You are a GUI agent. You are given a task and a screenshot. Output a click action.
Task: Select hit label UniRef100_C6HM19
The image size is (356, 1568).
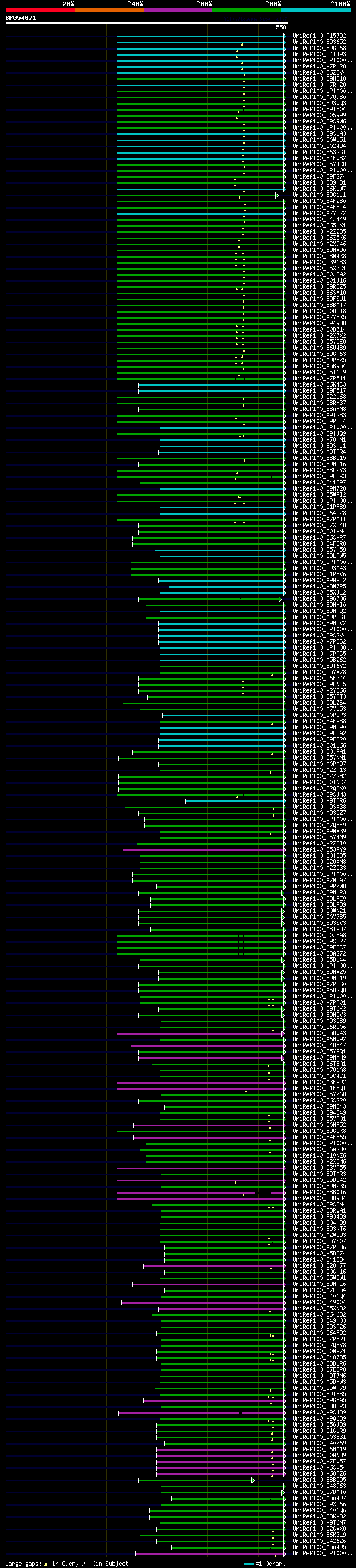point(319,1450)
